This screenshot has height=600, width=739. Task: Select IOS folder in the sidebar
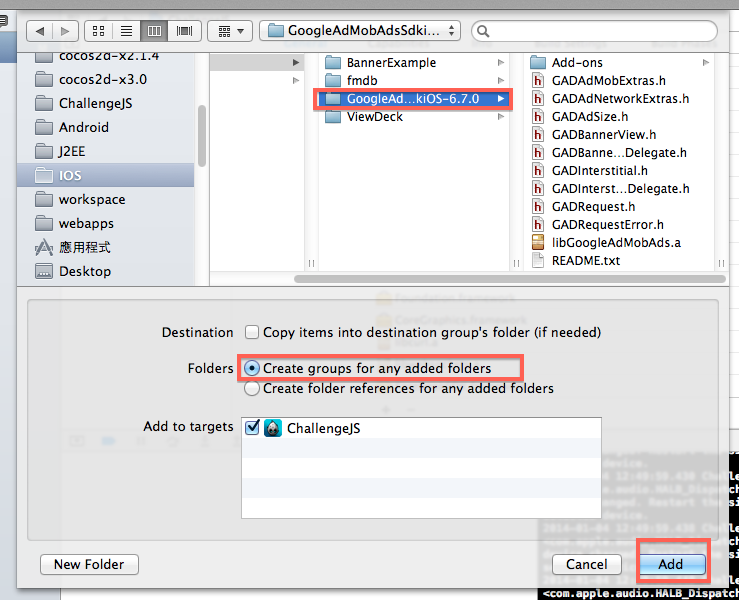pos(106,175)
